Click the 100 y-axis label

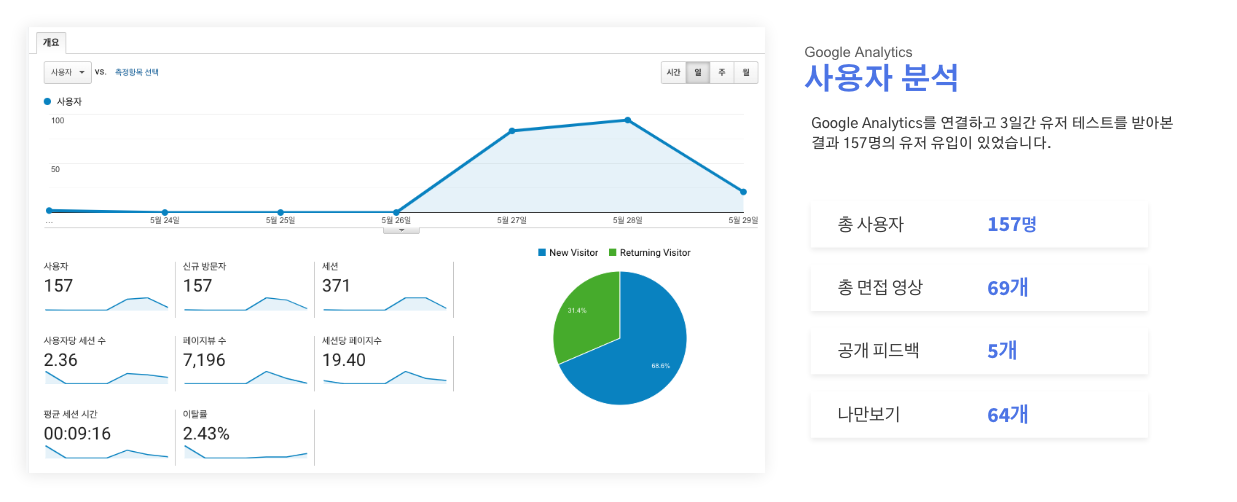pyautogui.click(x=57, y=121)
